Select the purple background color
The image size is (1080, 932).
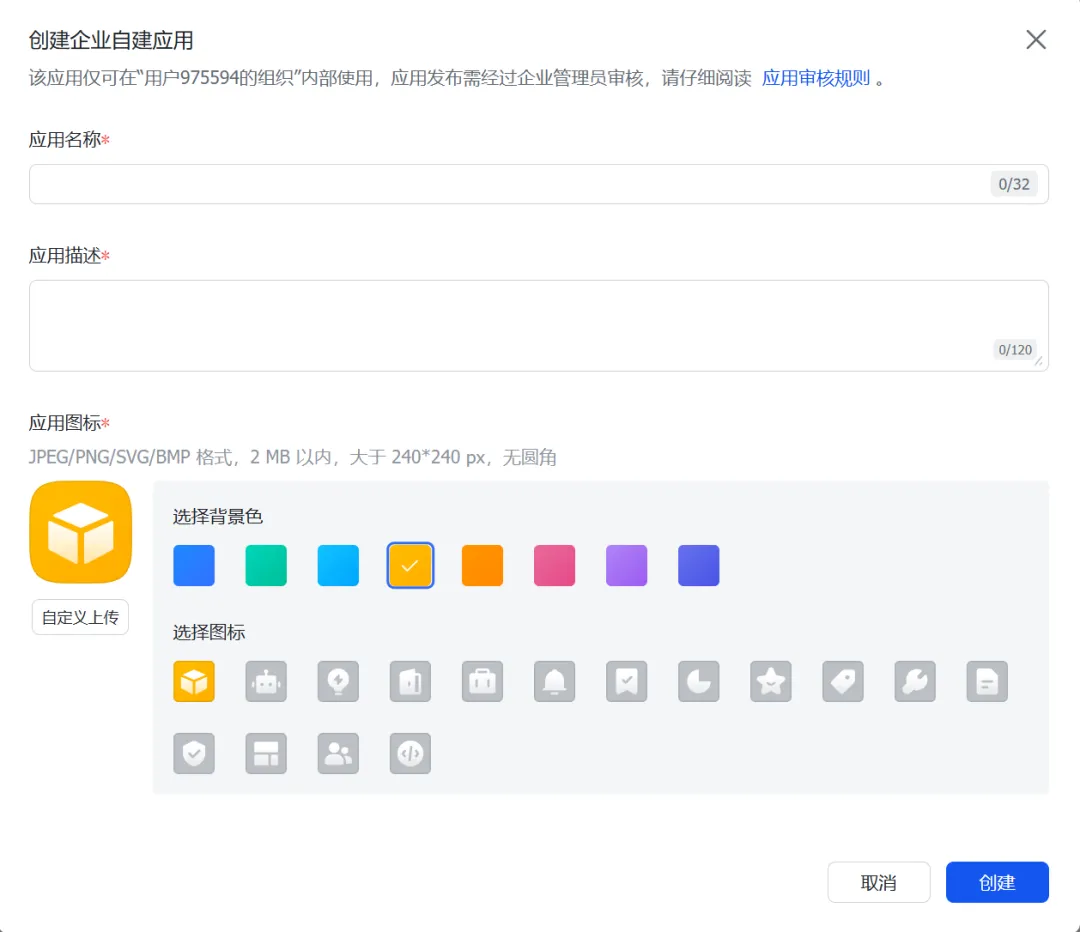[626, 566]
